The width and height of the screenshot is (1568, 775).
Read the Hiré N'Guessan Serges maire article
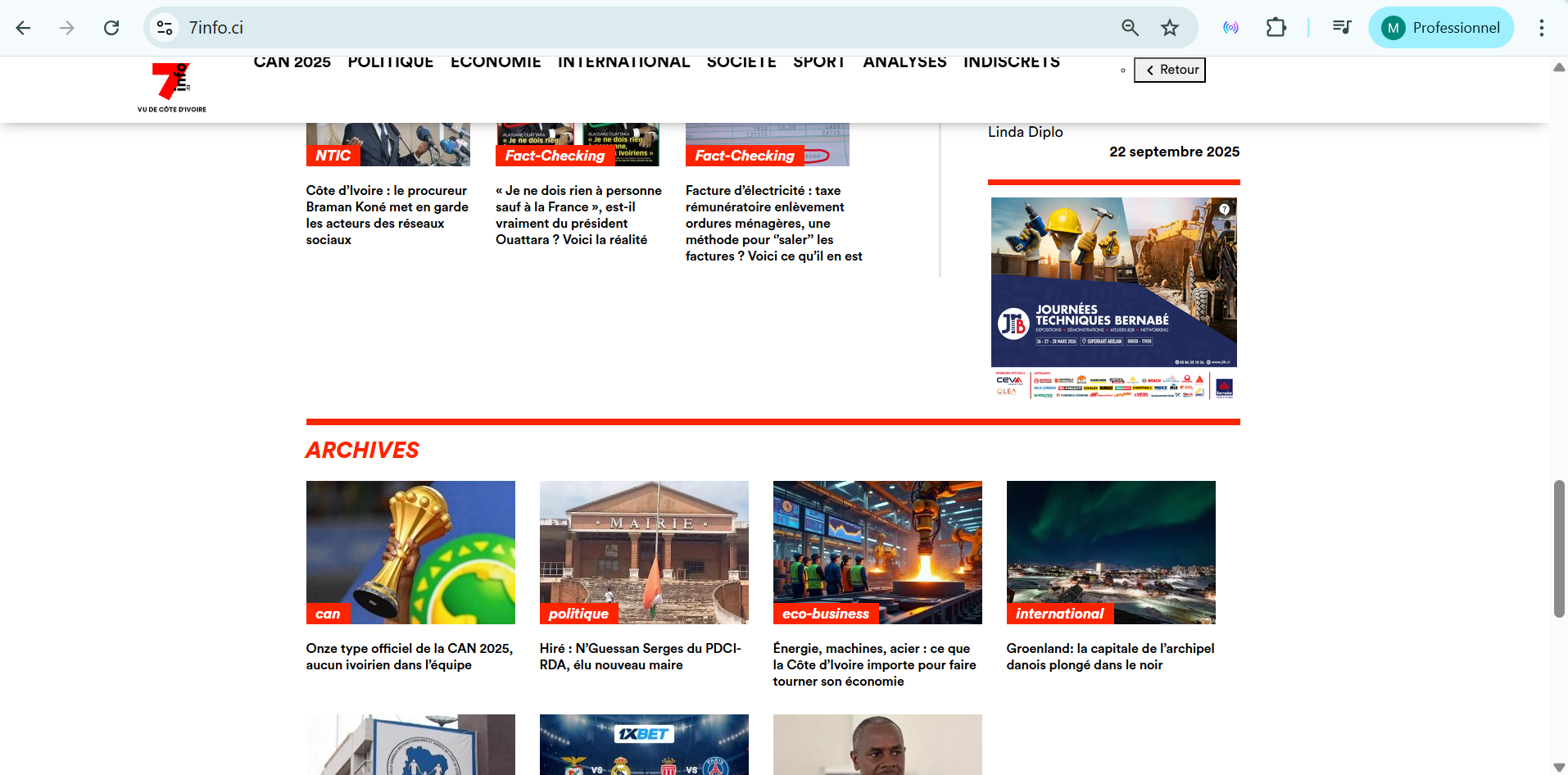(641, 657)
